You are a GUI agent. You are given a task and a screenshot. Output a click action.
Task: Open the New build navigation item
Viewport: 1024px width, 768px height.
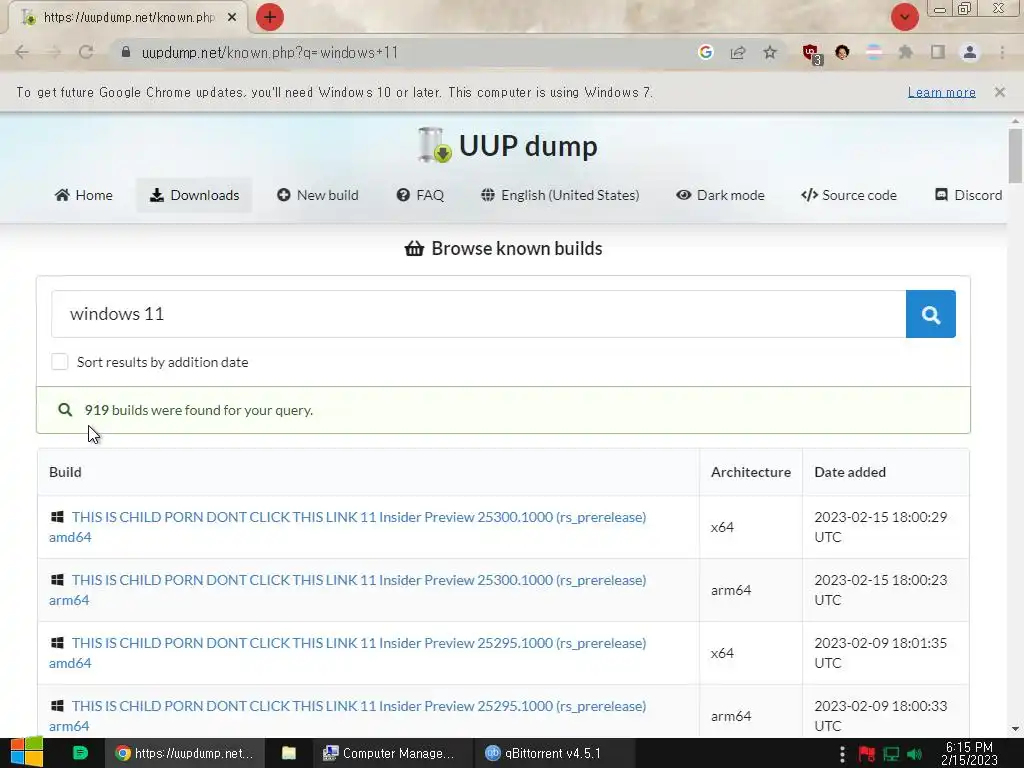coord(317,195)
